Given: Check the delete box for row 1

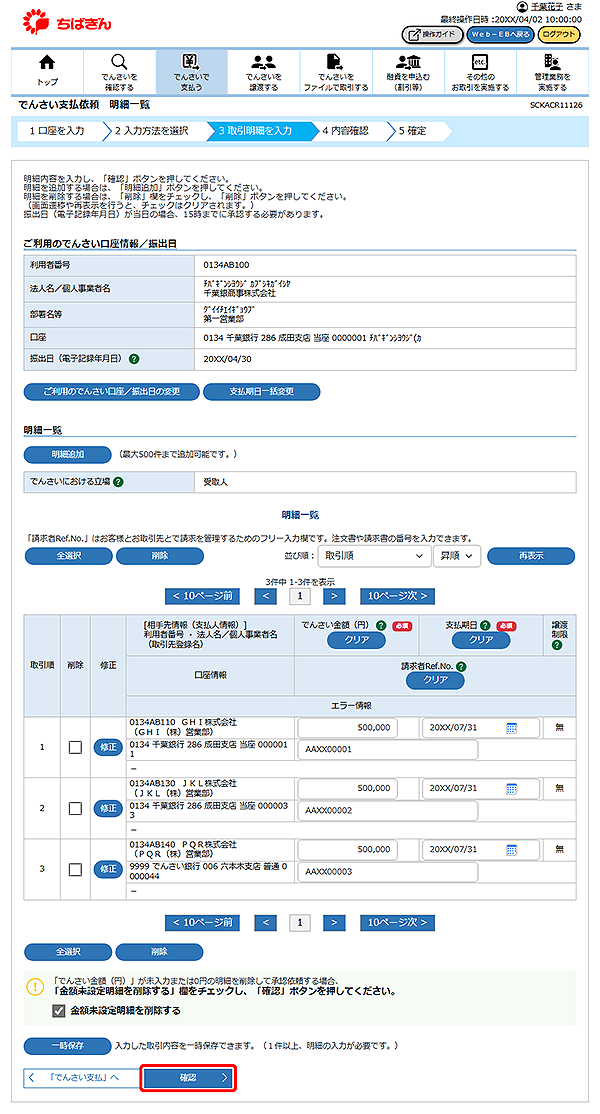Looking at the screenshot, I should pyautogui.click(x=75, y=747).
